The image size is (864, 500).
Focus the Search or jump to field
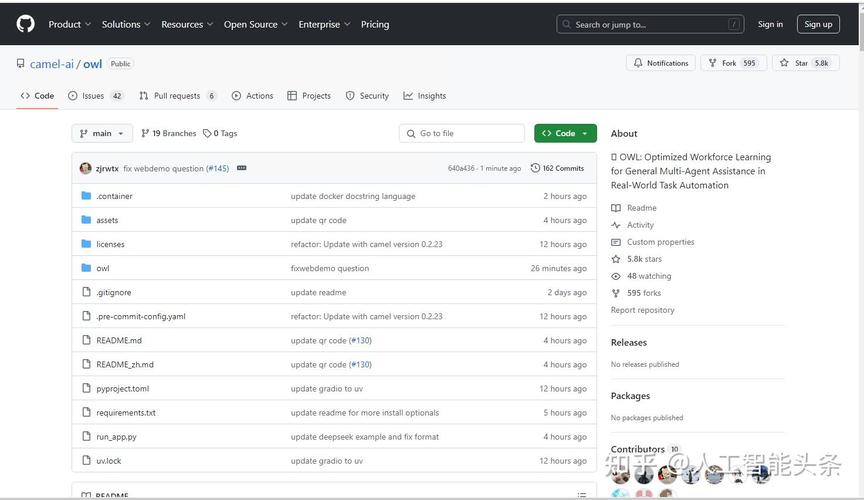pyautogui.click(x=650, y=24)
